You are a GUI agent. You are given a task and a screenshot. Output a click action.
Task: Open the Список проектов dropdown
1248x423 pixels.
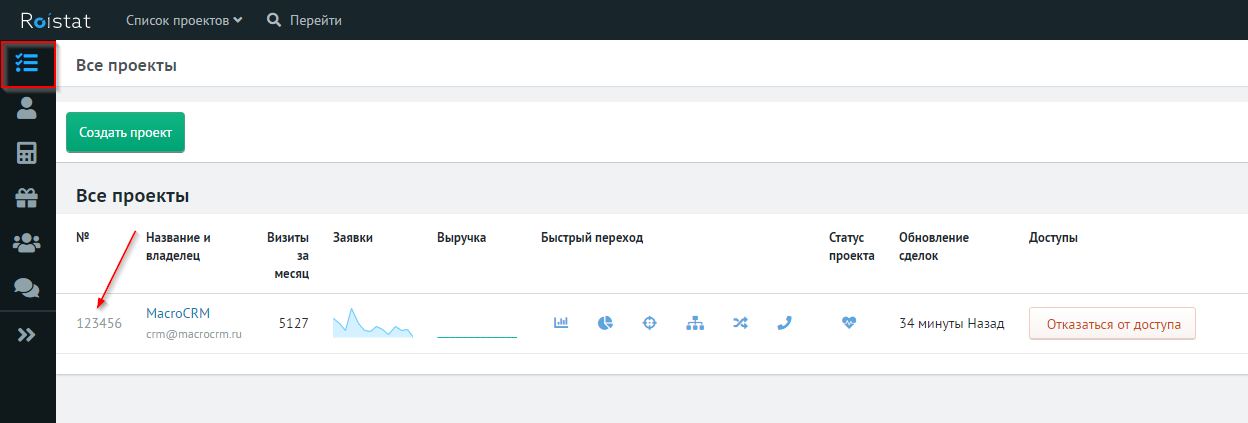pyautogui.click(x=184, y=20)
